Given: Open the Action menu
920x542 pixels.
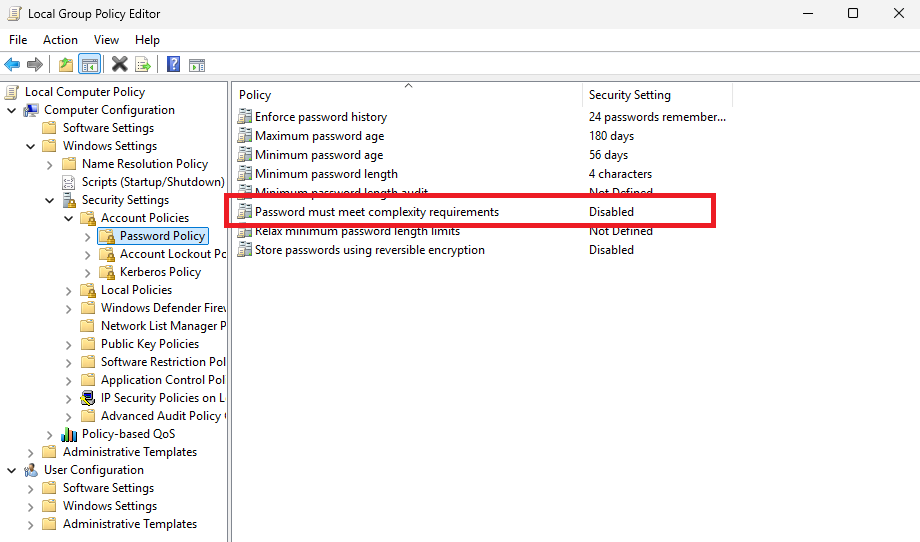Looking at the screenshot, I should click(60, 40).
